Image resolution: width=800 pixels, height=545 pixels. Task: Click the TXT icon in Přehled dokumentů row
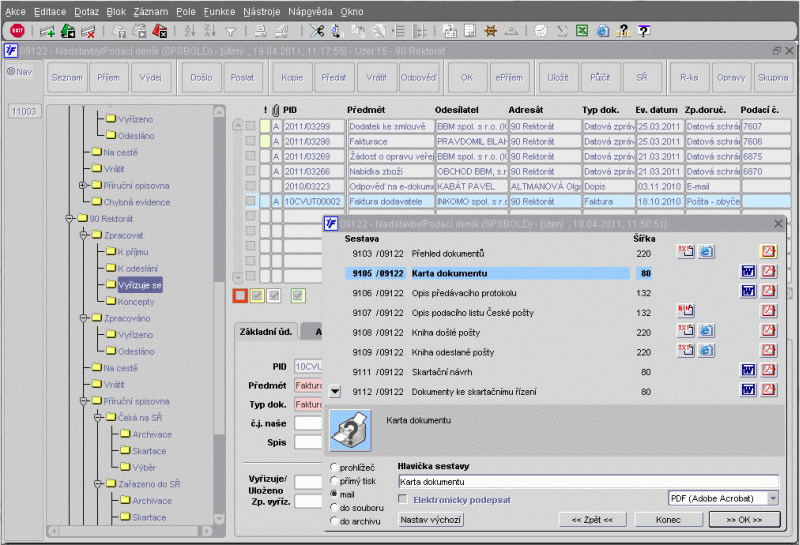click(686, 252)
